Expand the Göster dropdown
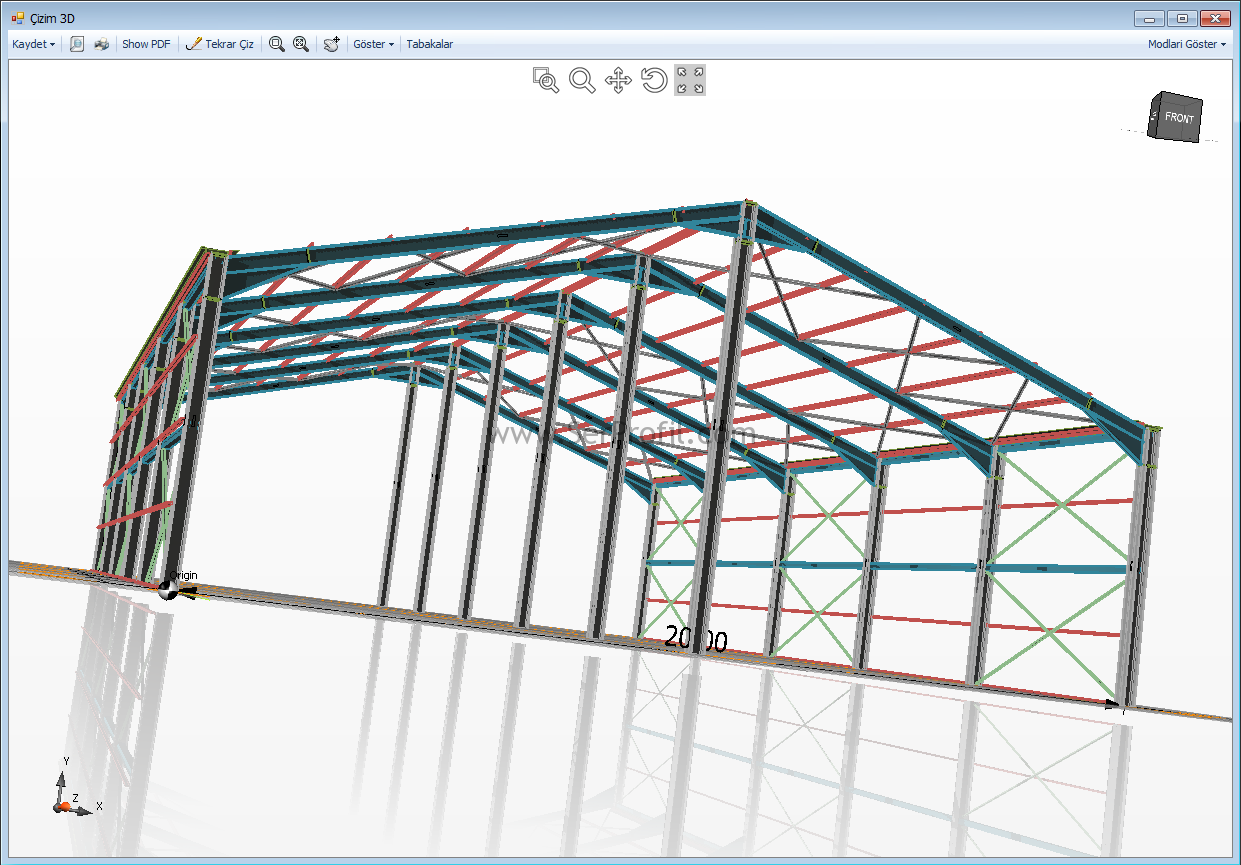Viewport: 1241px width, 865px height. tap(374, 44)
